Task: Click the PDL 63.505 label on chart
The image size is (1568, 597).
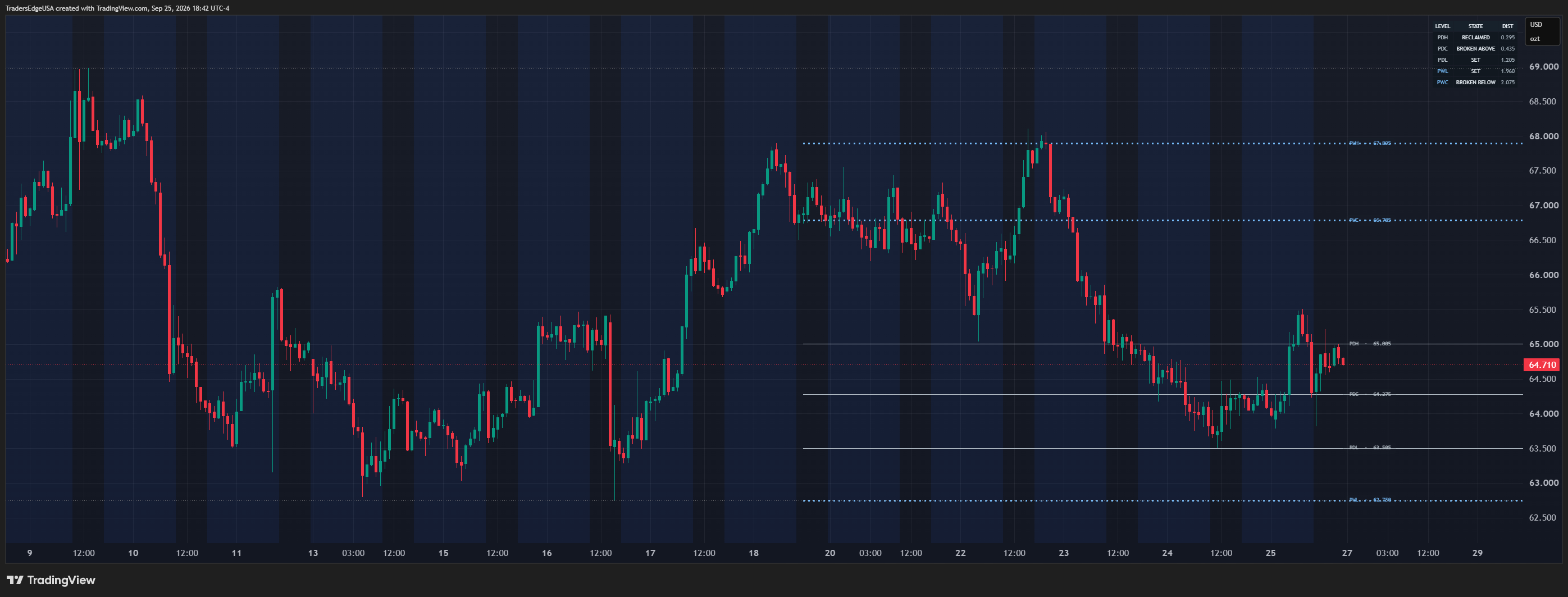Action: (1370, 448)
